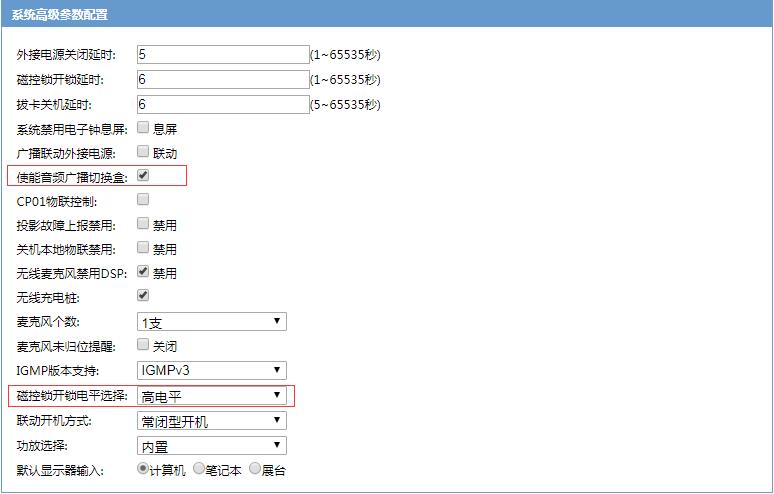The image size is (774, 494).
Task: Check 关机本地物联禁用 checkbox
Action: click(x=143, y=247)
